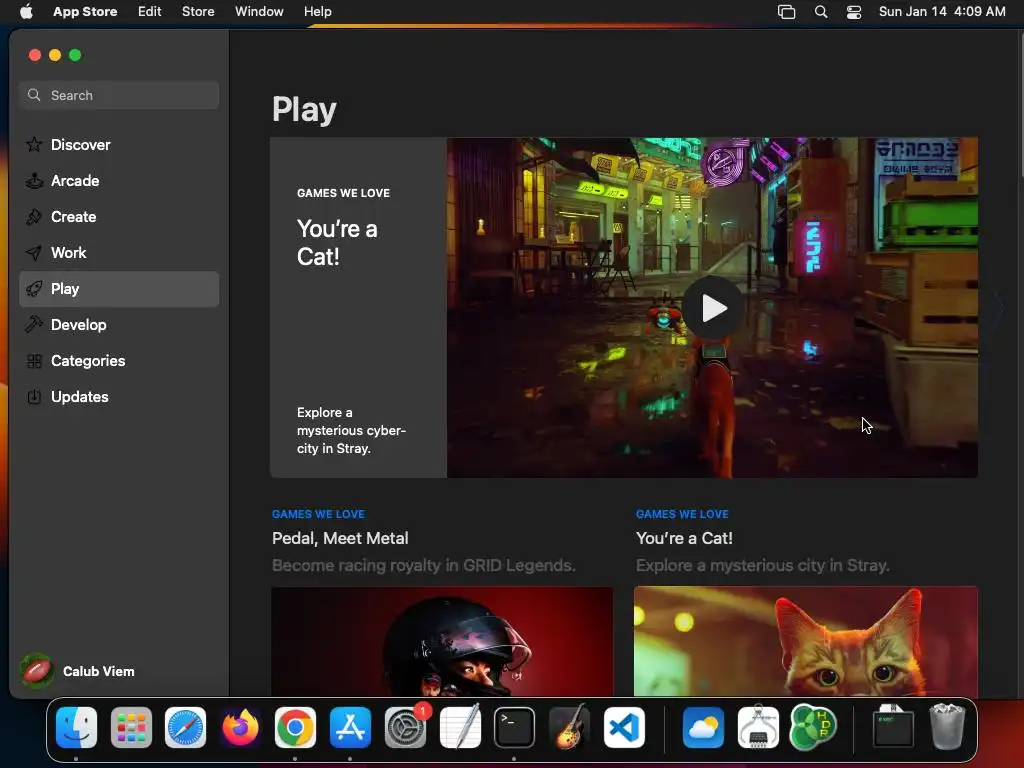Open the Pedal, Meet Metal story title

[x=340, y=538]
